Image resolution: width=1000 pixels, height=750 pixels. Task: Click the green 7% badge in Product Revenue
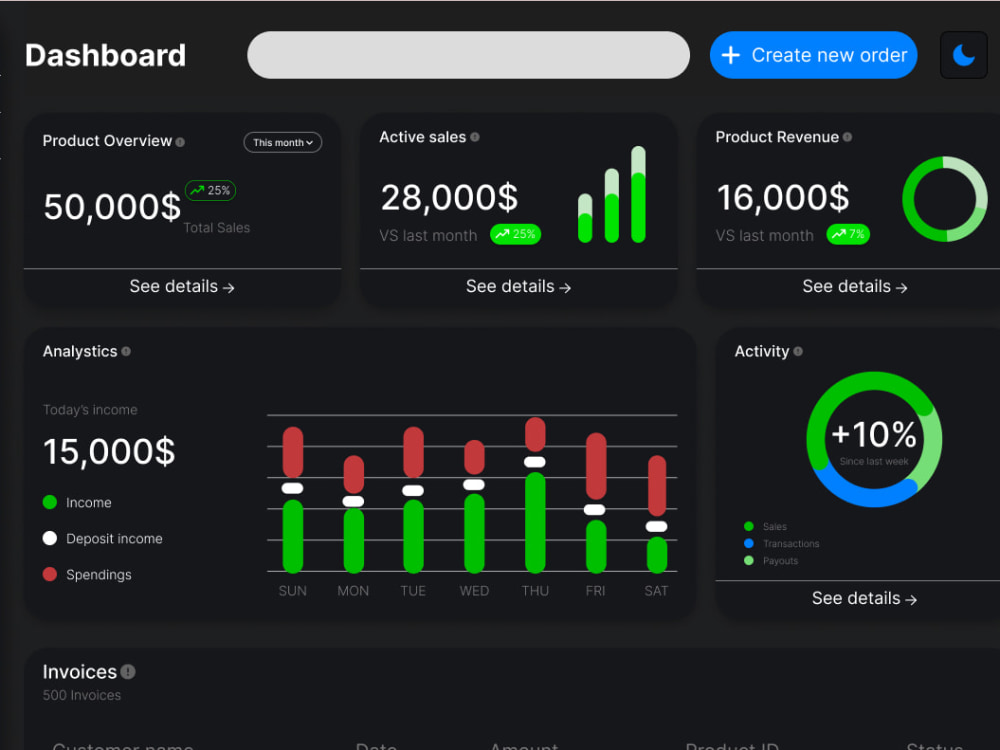[848, 234]
